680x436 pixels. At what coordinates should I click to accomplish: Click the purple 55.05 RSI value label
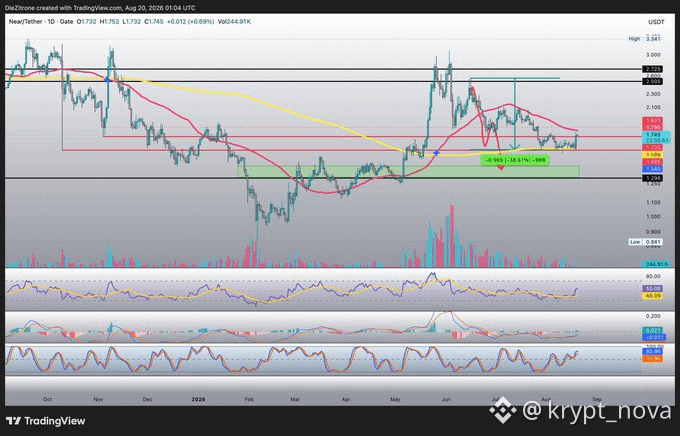coord(652,288)
